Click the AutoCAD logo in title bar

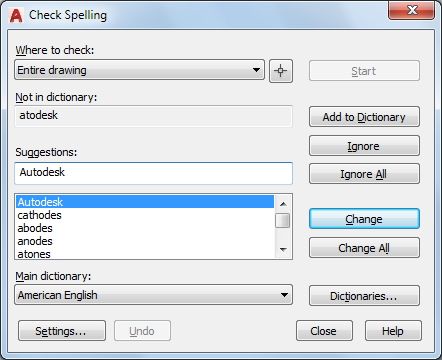tap(16, 15)
